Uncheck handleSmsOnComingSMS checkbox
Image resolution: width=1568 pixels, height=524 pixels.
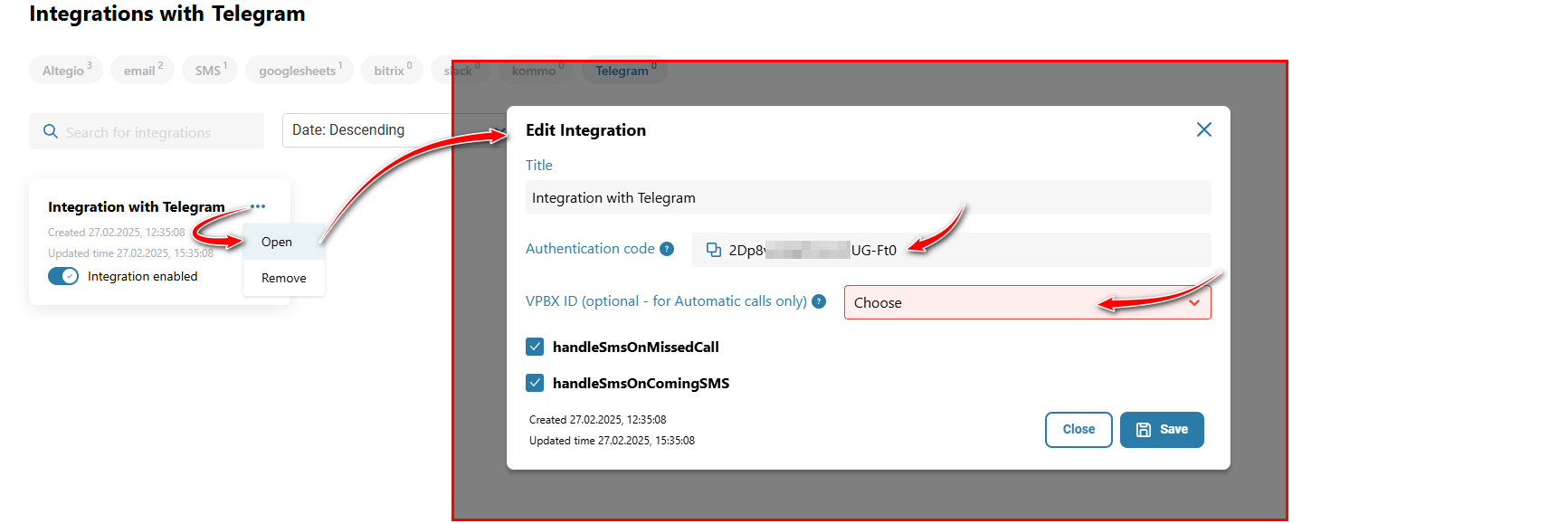(x=535, y=383)
